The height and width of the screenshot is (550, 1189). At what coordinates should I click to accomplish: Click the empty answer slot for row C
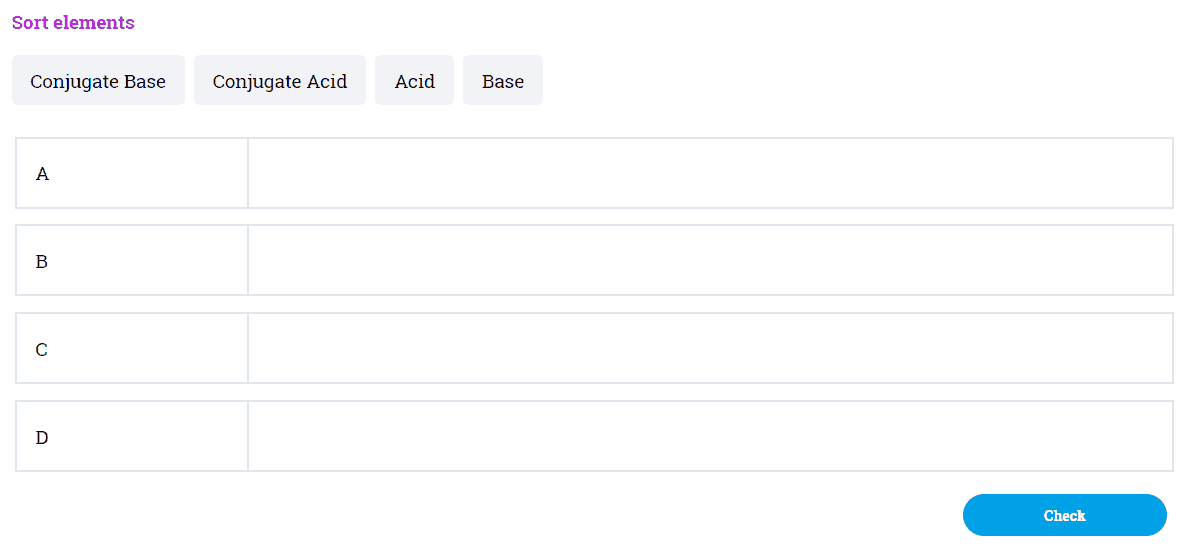(710, 349)
